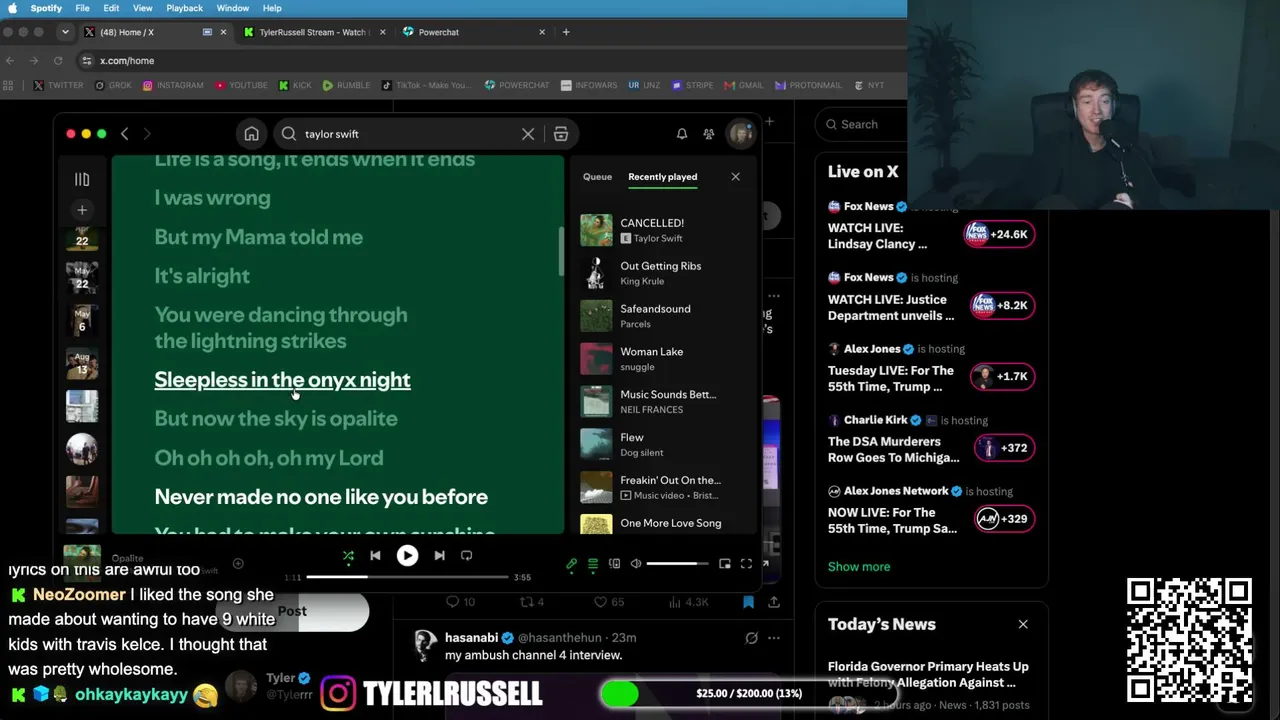Open Spotify profile avatar menu
The width and height of the screenshot is (1280, 720).
tap(741, 134)
